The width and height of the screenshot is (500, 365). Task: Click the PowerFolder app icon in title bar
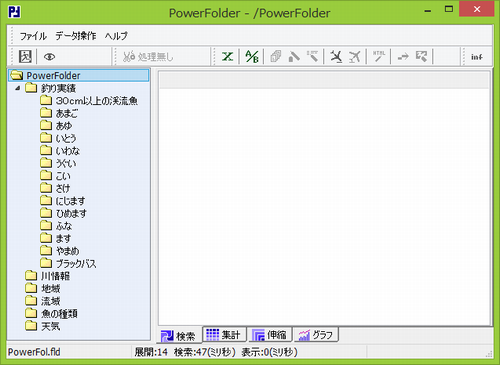point(15,12)
